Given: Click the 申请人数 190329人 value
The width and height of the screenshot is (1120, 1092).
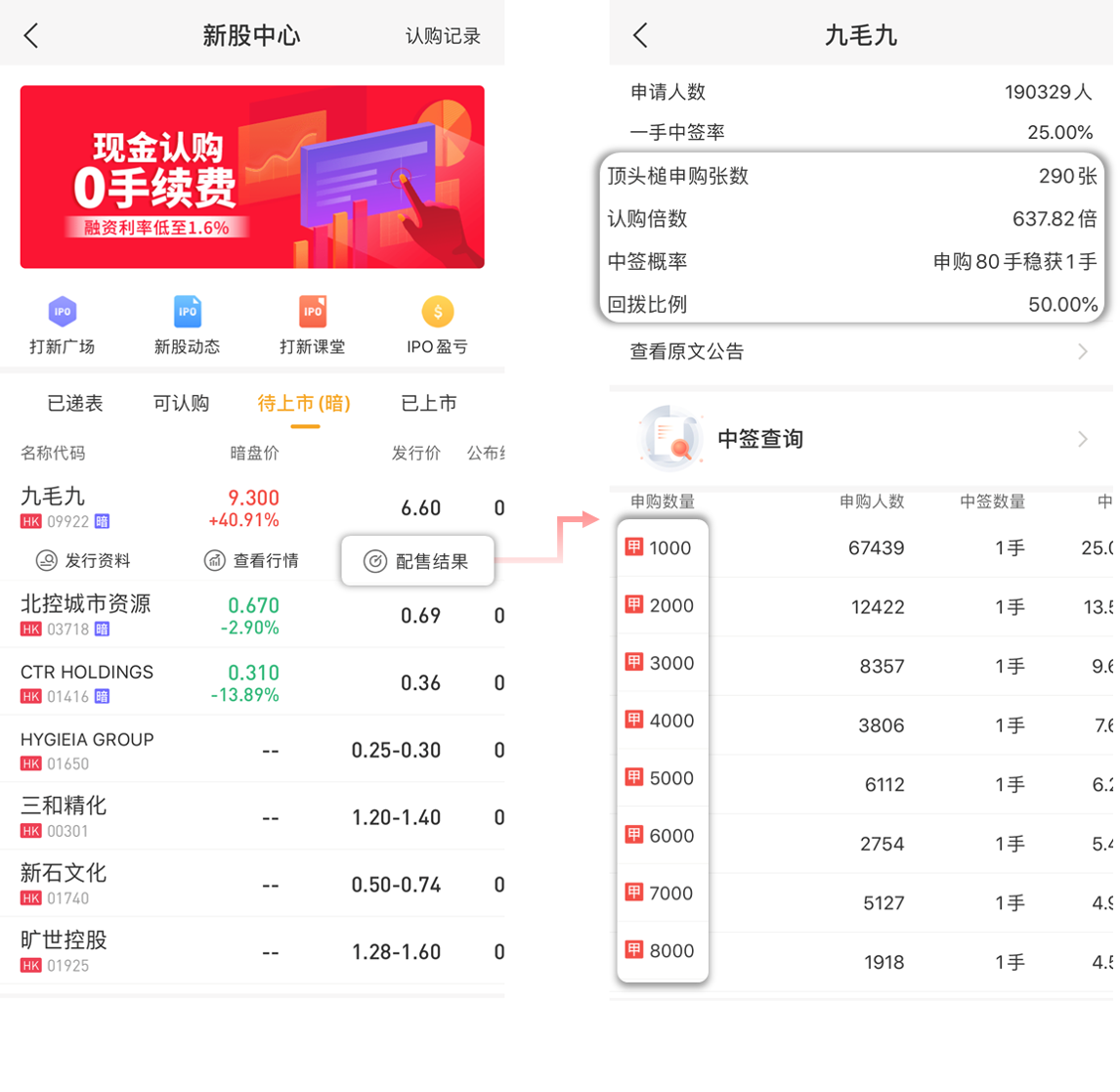Looking at the screenshot, I should click(1049, 92).
